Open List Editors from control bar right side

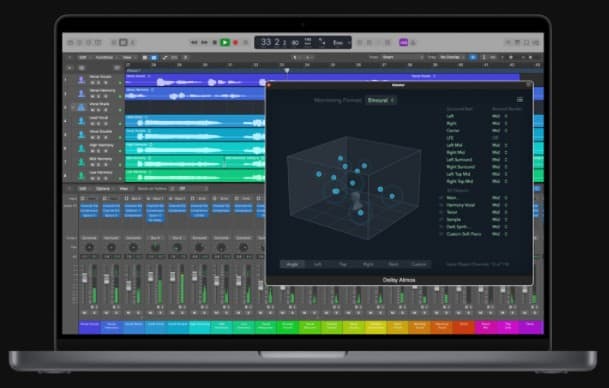coord(508,42)
